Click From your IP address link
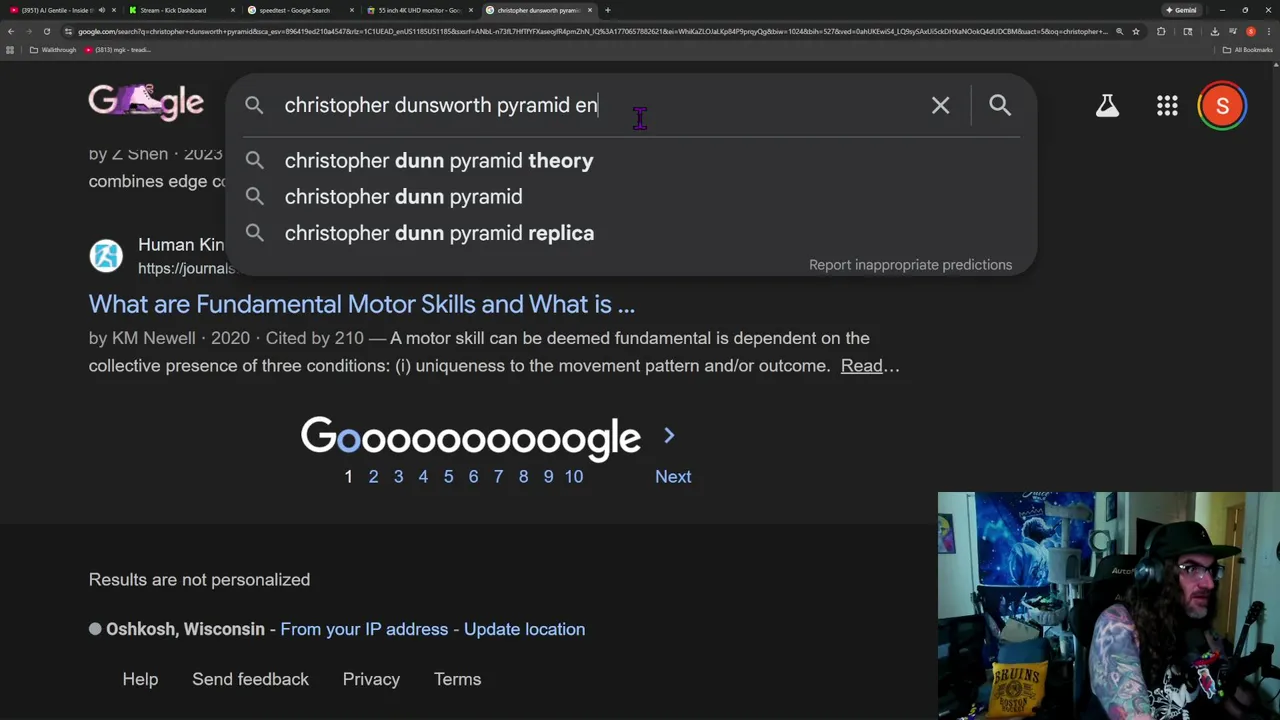1280x720 pixels. pyautogui.click(x=364, y=629)
